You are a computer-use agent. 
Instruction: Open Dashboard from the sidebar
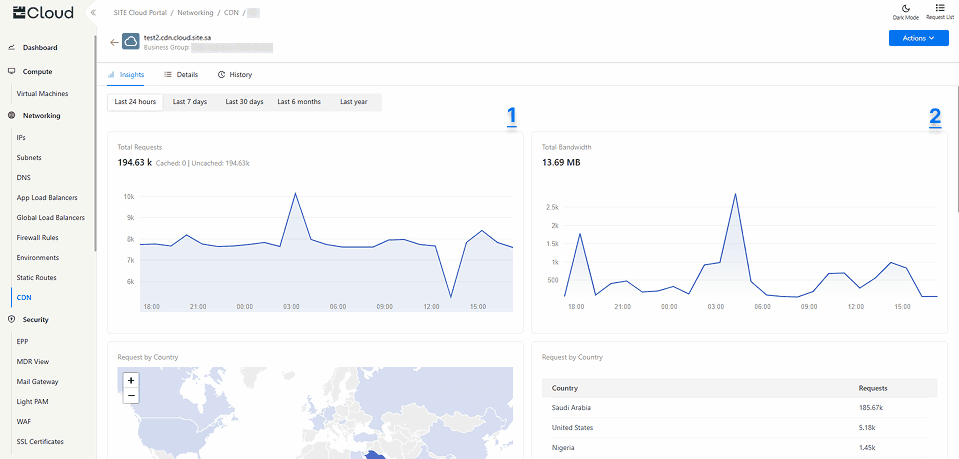coord(40,48)
